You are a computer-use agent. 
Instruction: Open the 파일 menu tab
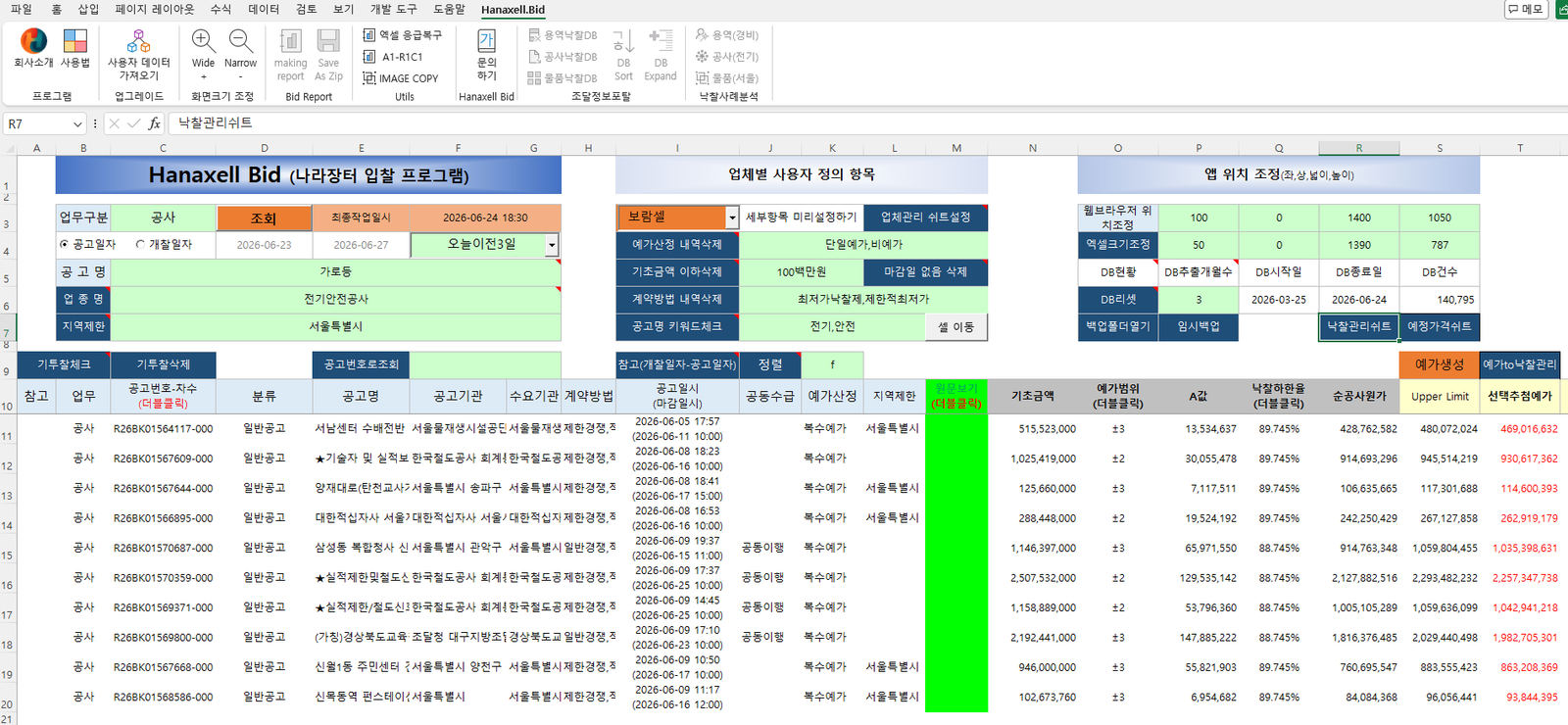click(x=21, y=9)
